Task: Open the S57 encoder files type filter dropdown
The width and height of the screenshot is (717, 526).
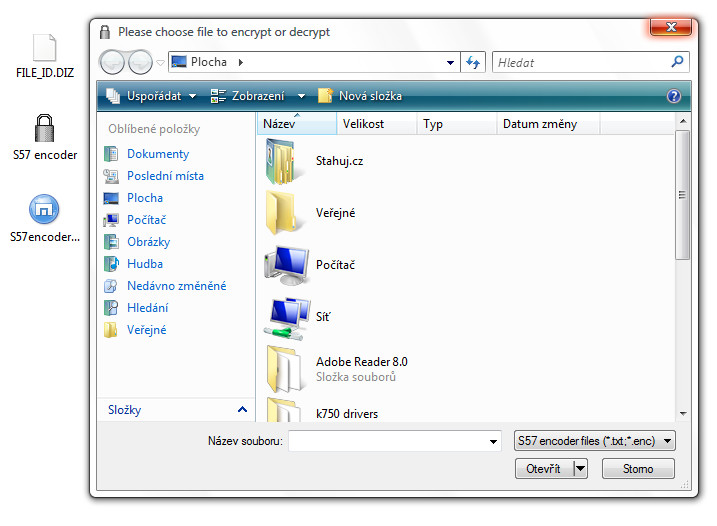Action: point(594,441)
